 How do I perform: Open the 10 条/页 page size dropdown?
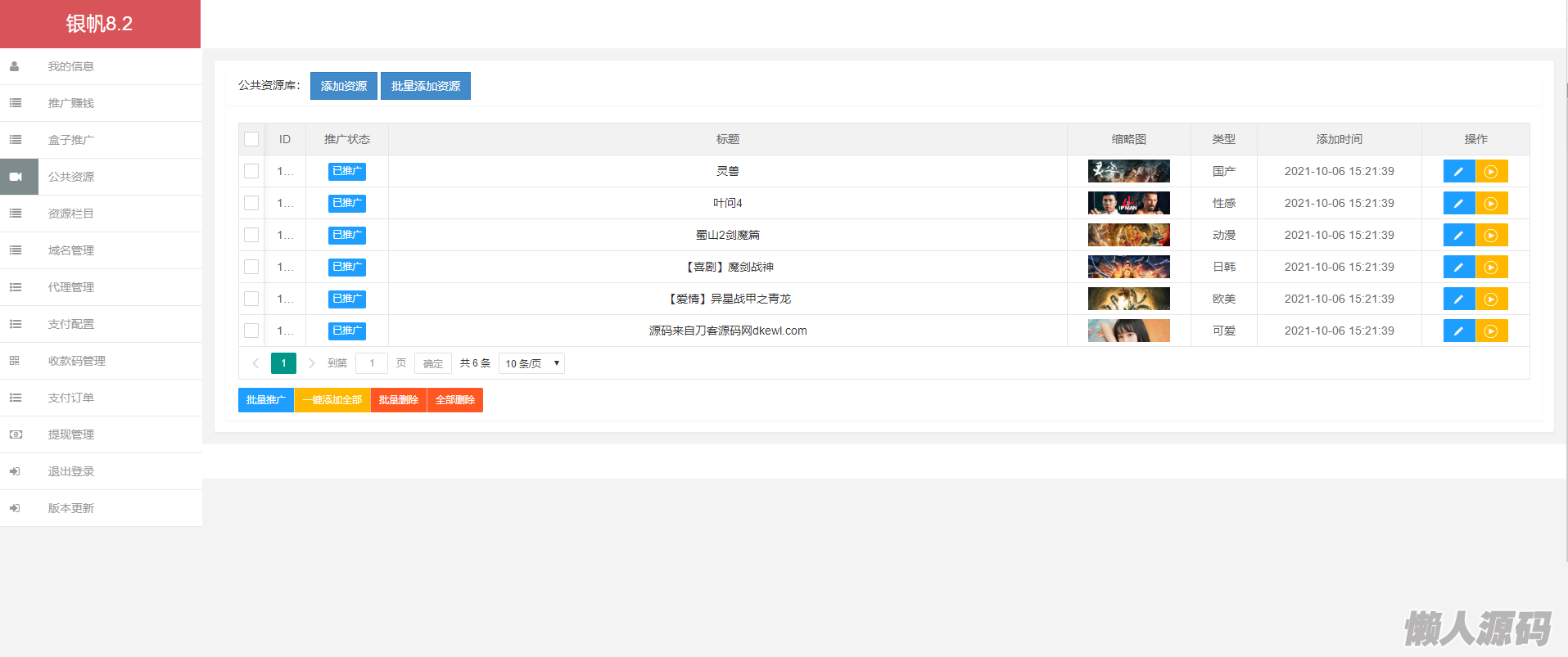[531, 363]
